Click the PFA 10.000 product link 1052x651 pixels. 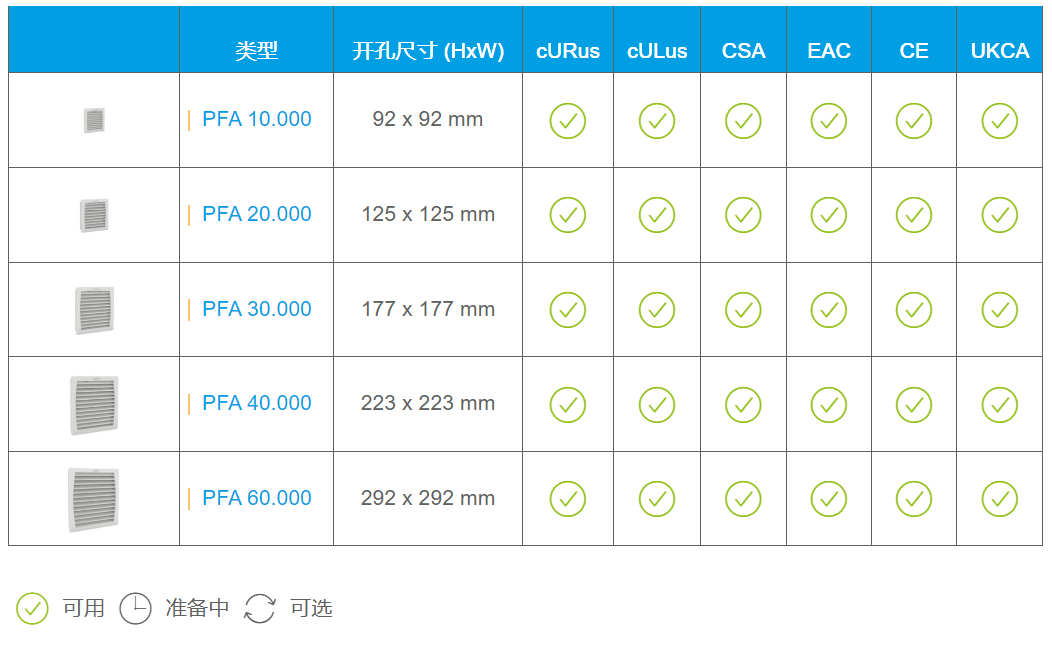point(256,119)
